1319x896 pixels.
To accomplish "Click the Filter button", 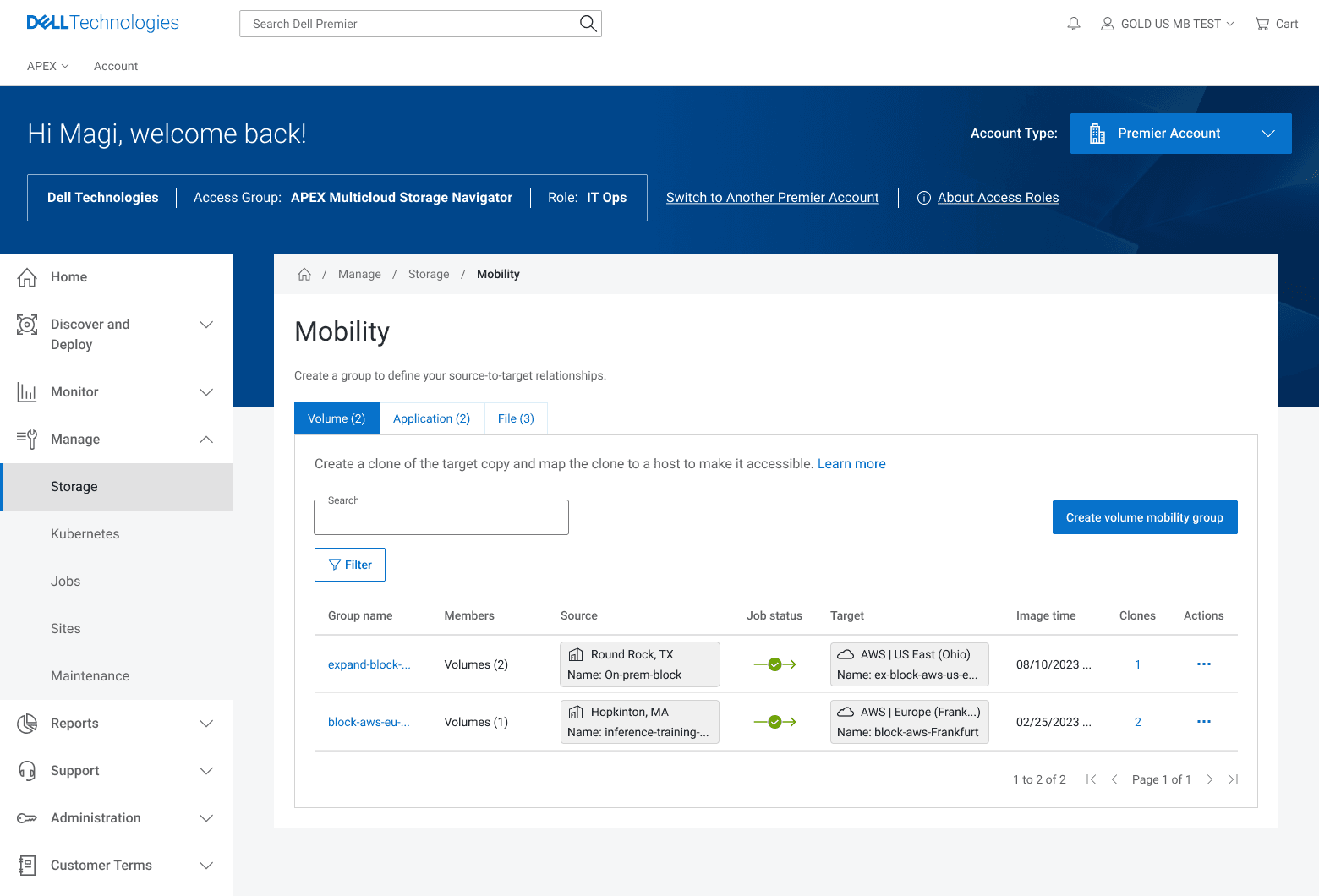I will tap(350, 565).
